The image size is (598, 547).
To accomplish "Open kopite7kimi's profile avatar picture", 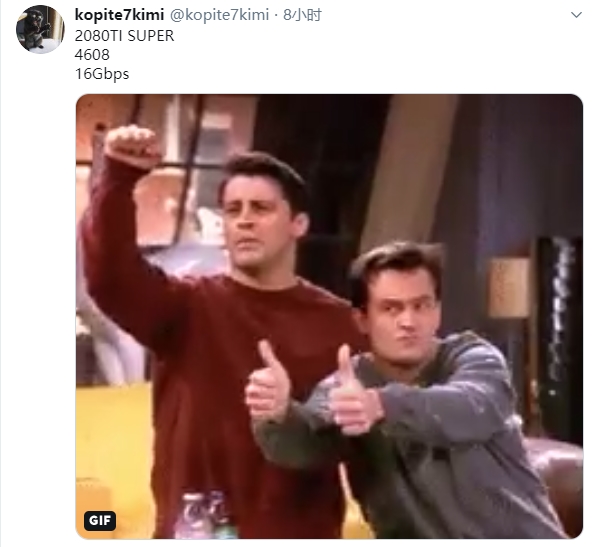I will pos(40,29).
